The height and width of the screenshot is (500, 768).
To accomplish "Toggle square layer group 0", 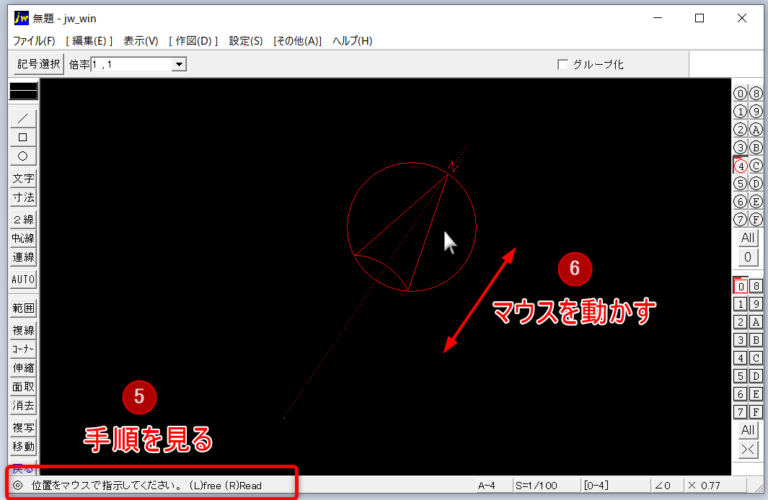I will tap(741, 286).
